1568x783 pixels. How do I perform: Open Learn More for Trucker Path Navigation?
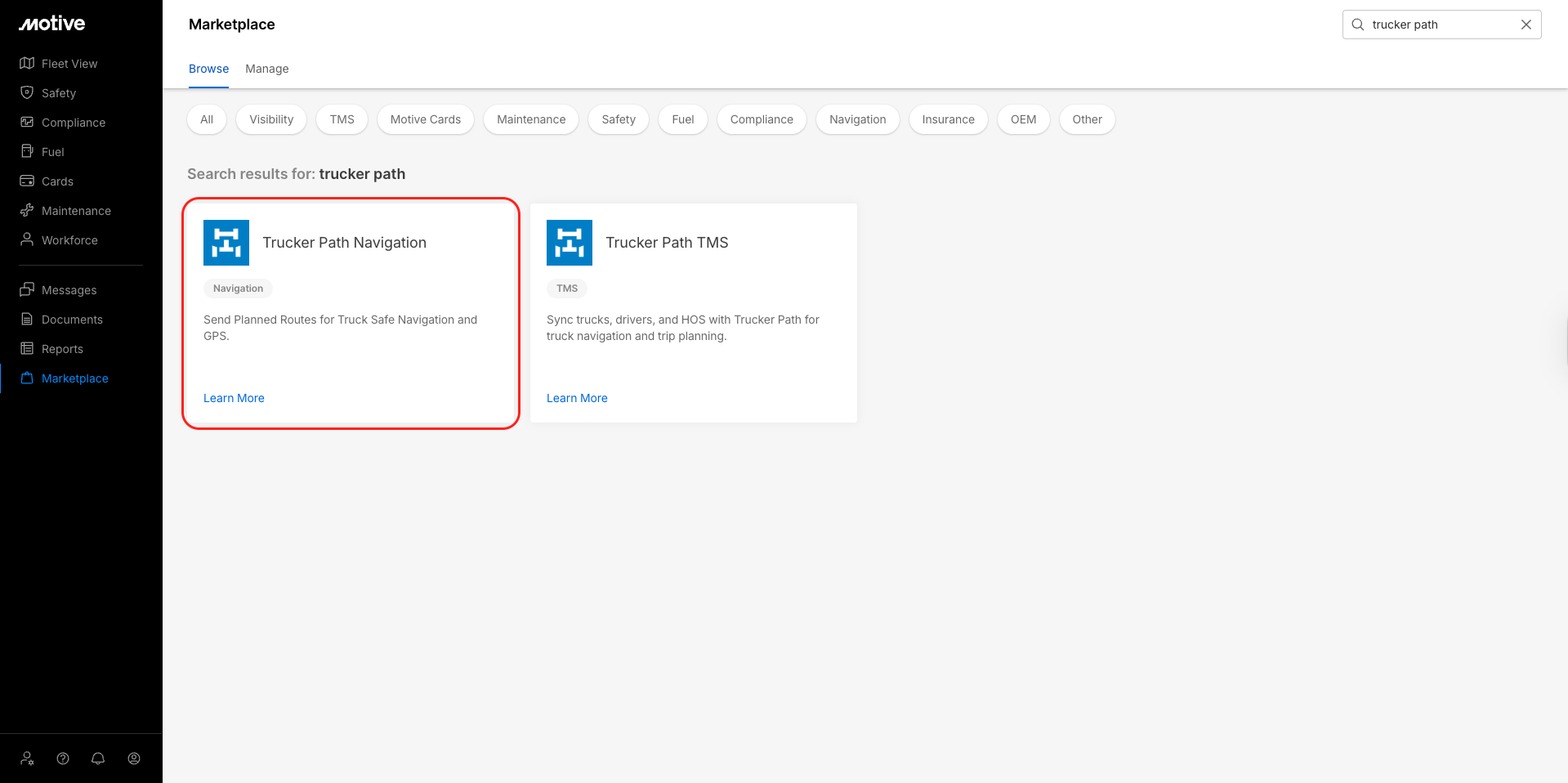coord(234,398)
